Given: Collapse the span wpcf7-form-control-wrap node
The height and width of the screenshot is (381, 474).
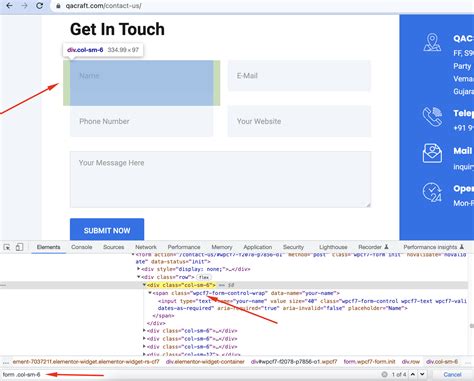Looking at the screenshot, I should 150,293.
